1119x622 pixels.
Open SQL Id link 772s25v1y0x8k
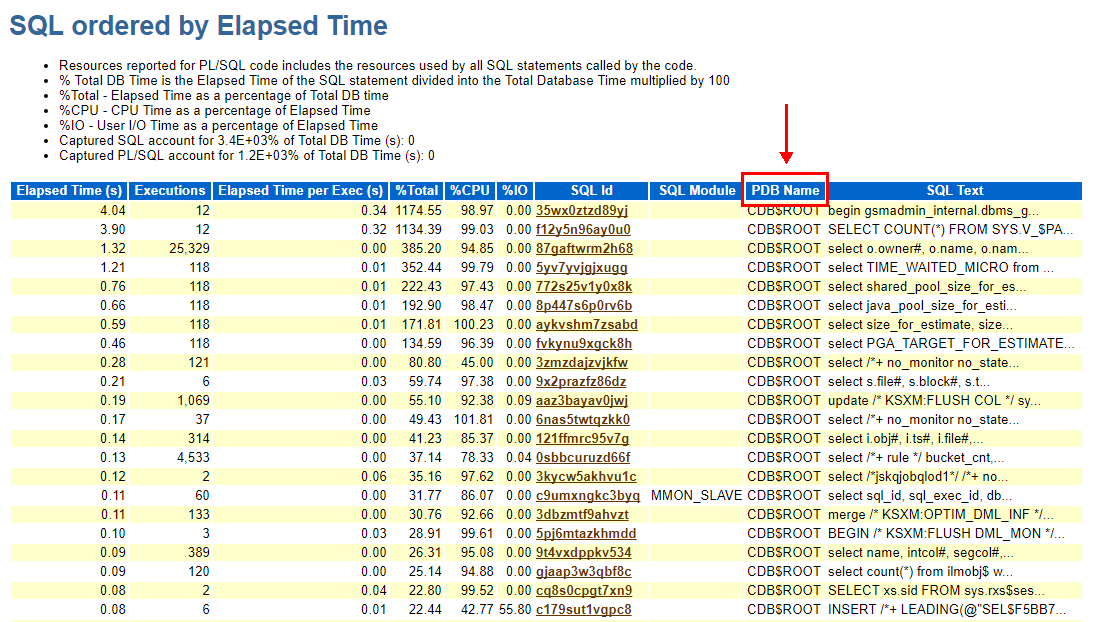pyautogui.click(x=584, y=286)
